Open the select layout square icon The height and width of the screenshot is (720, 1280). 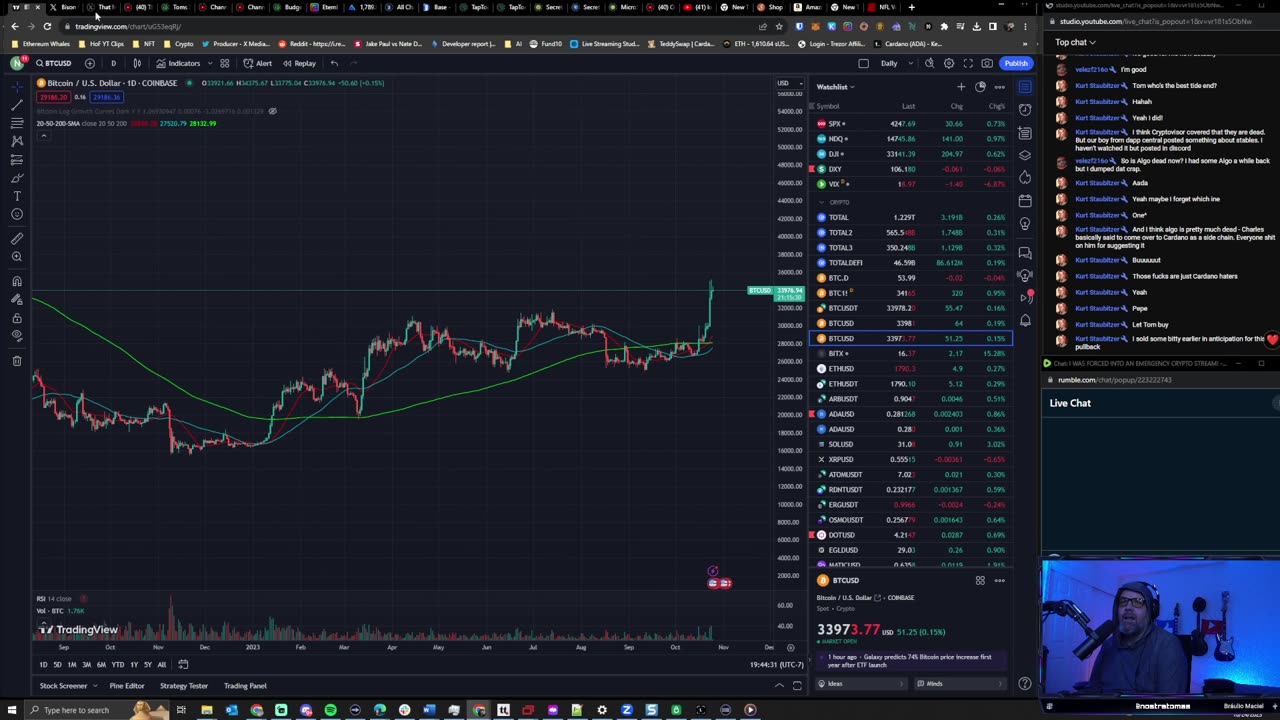[863, 63]
